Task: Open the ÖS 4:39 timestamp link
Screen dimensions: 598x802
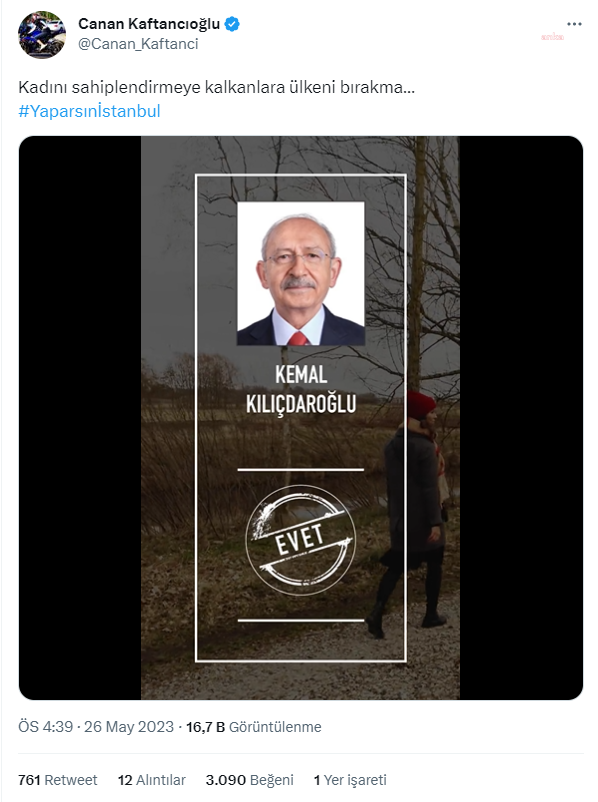Action: point(45,727)
